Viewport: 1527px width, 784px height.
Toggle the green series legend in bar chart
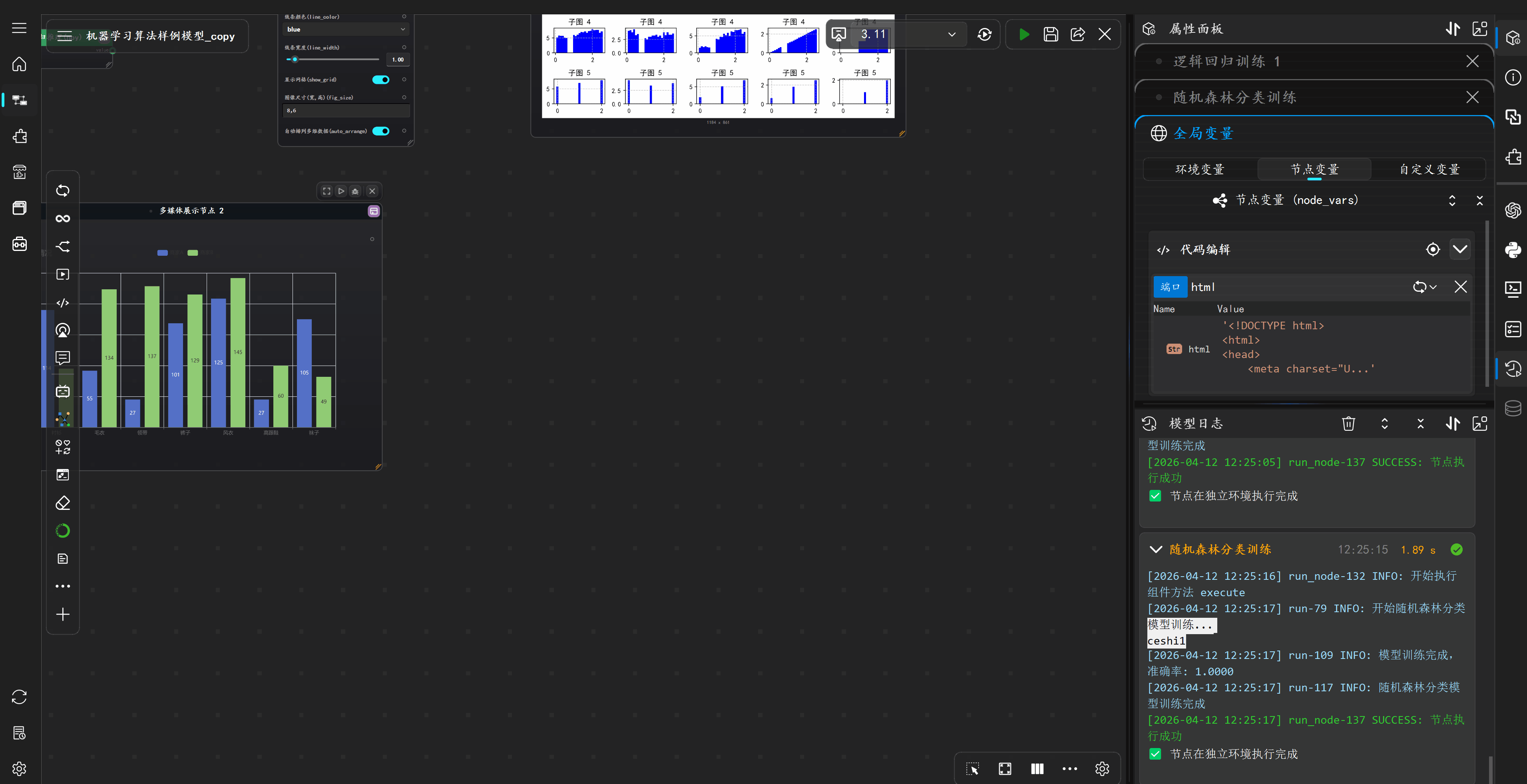pos(193,253)
